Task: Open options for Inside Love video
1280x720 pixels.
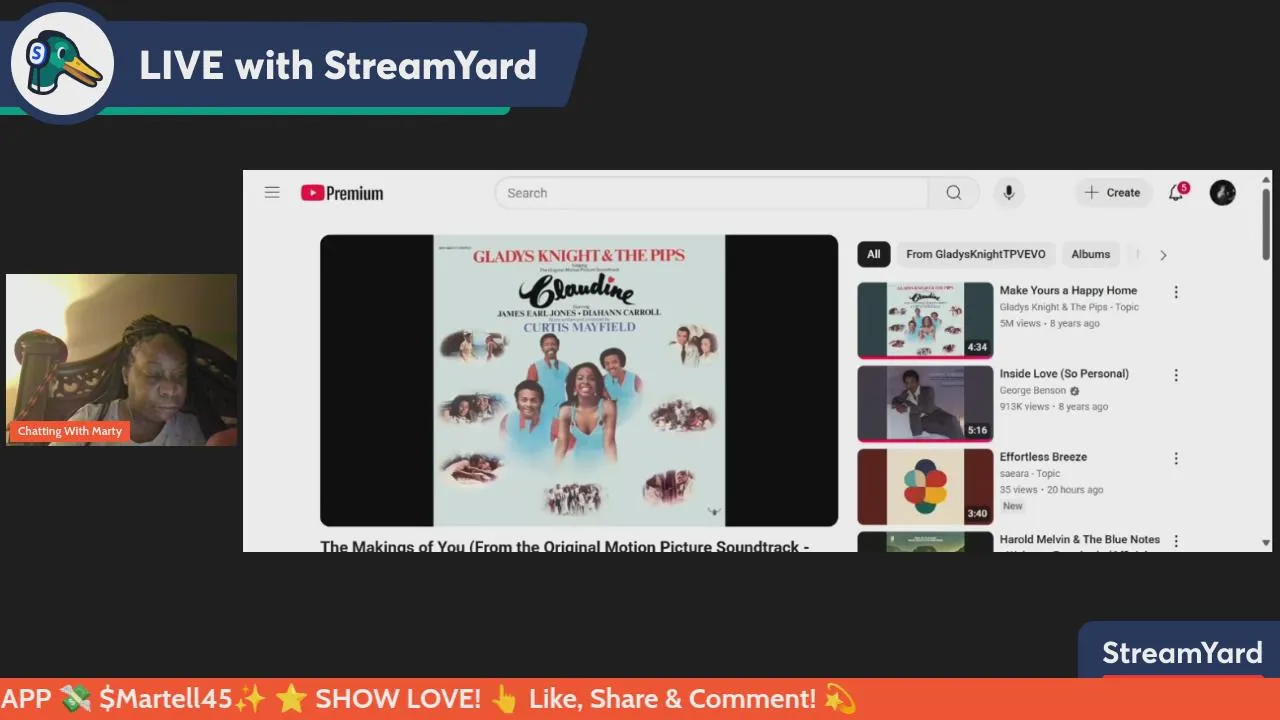Action: click(x=1176, y=375)
